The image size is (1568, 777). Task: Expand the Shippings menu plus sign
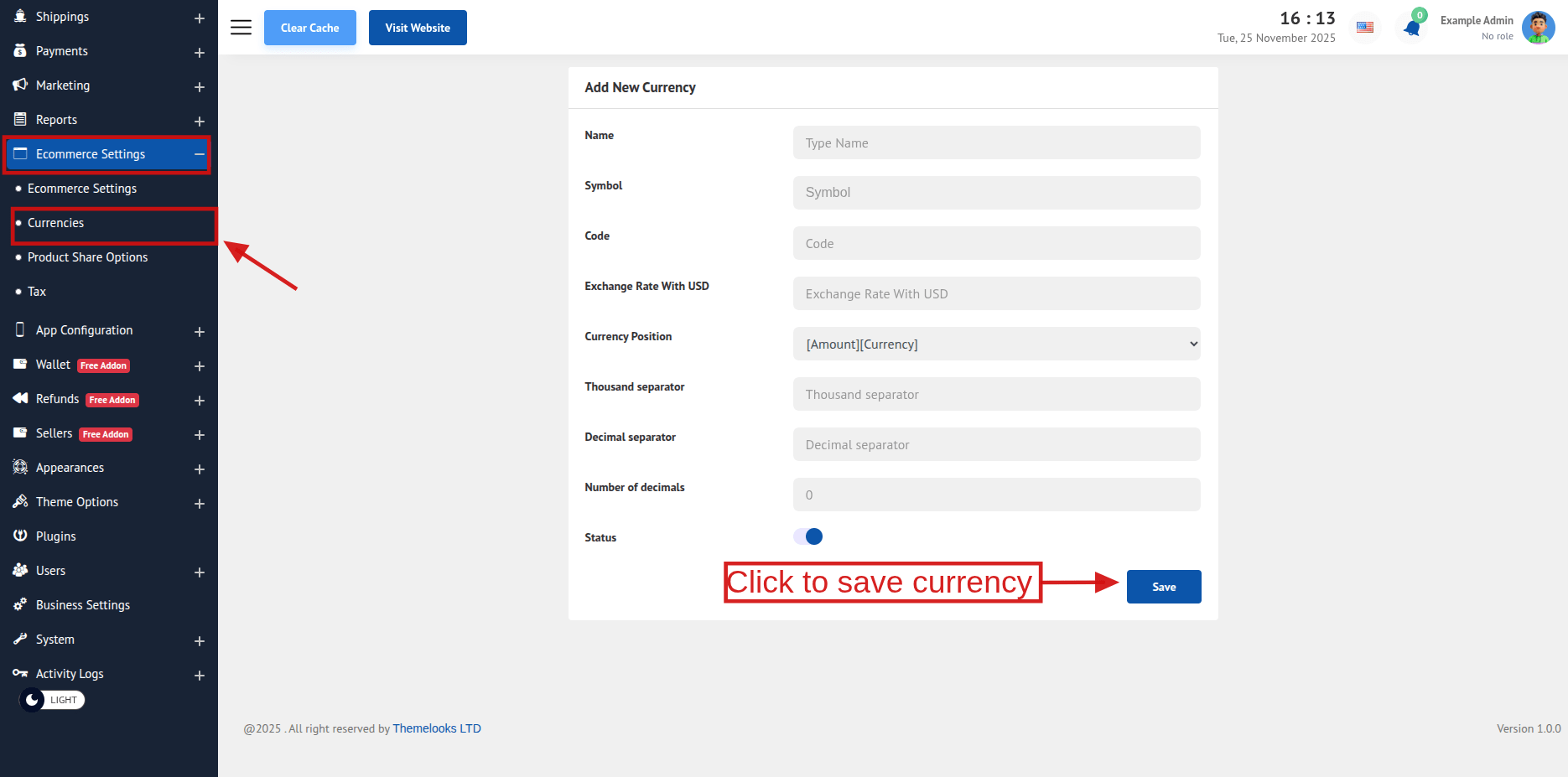[x=199, y=18]
